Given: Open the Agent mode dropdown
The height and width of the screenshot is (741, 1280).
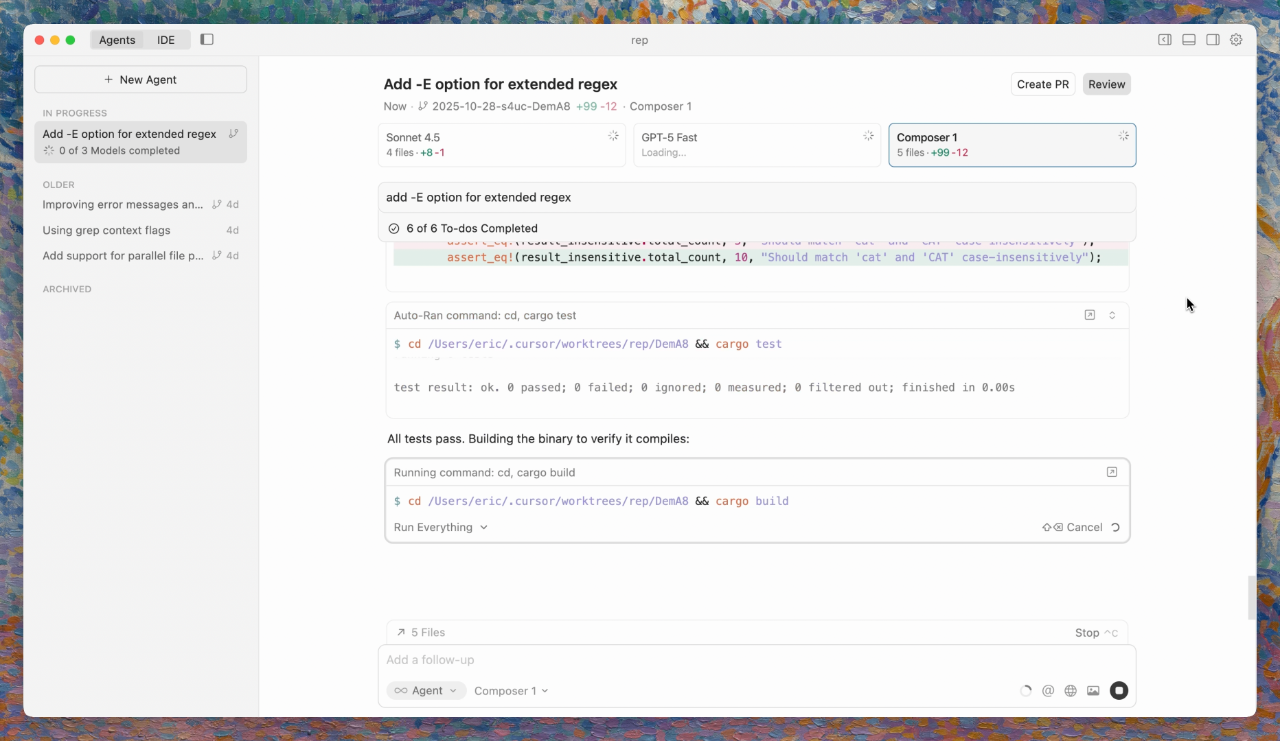Looking at the screenshot, I should click(426, 690).
